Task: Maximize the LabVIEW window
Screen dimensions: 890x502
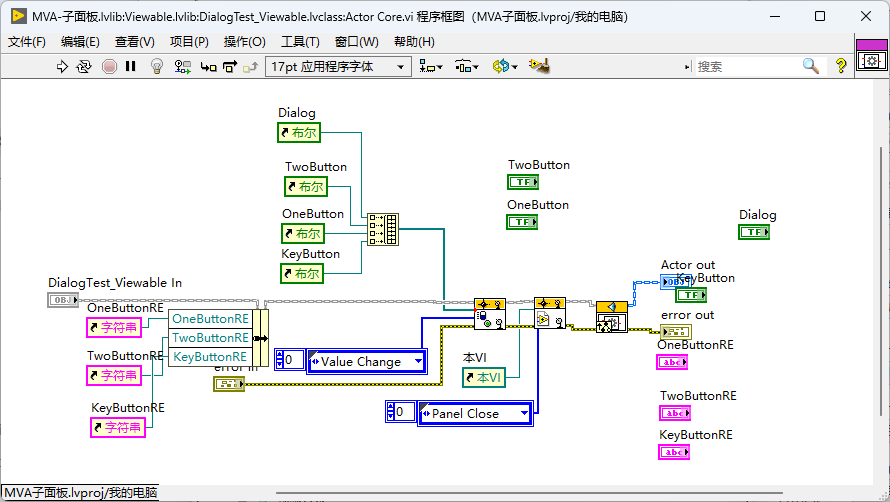Action: [820, 16]
